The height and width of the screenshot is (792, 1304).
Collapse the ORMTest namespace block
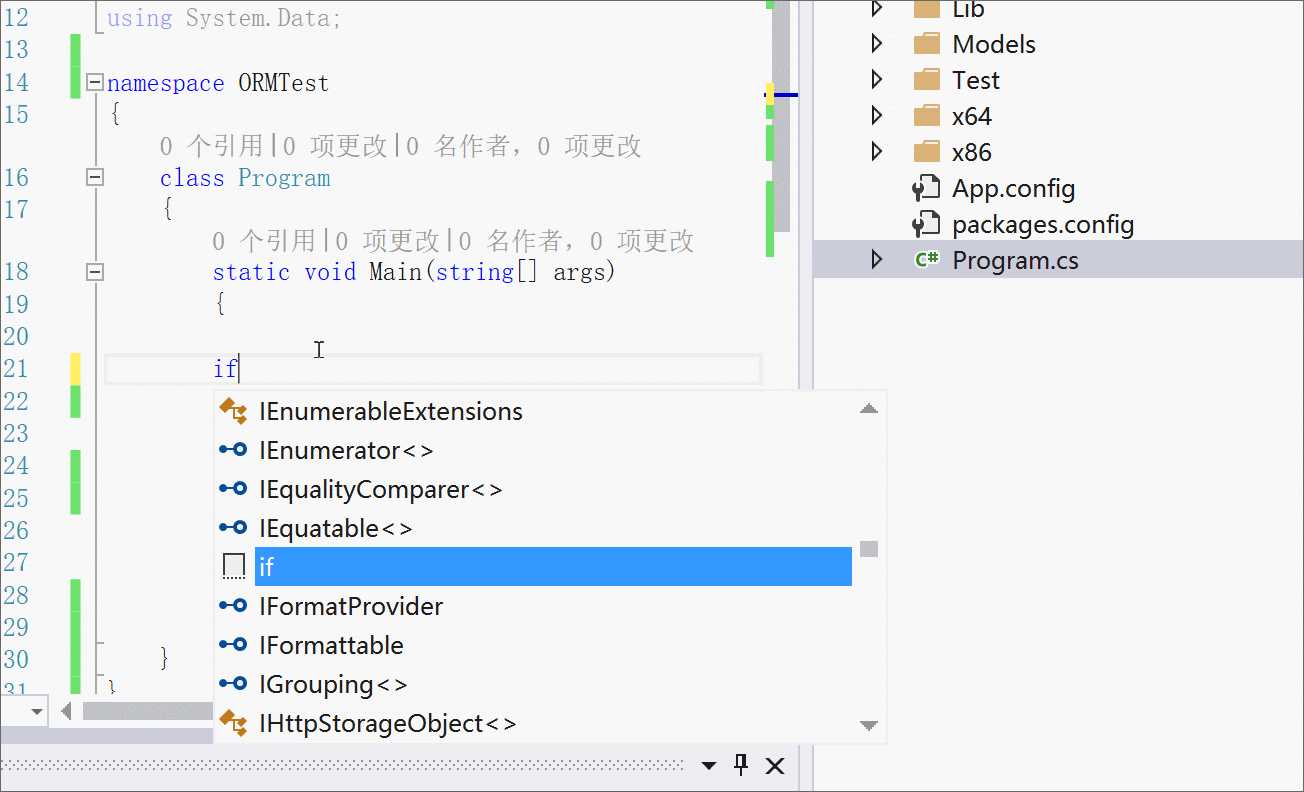(95, 83)
